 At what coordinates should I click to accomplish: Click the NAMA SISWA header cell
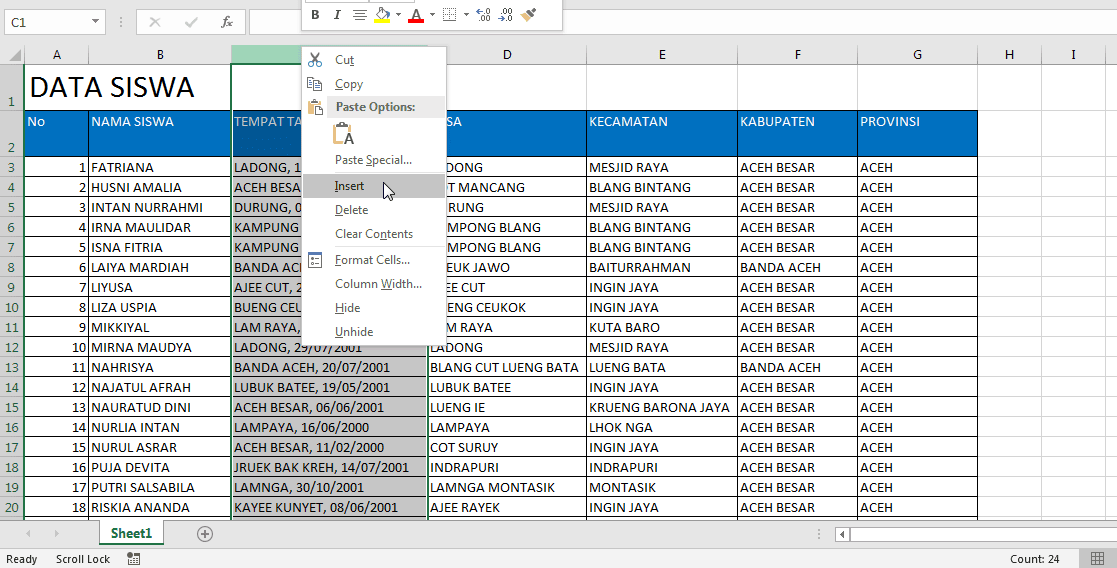pyautogui.click(x=160, y=133)
